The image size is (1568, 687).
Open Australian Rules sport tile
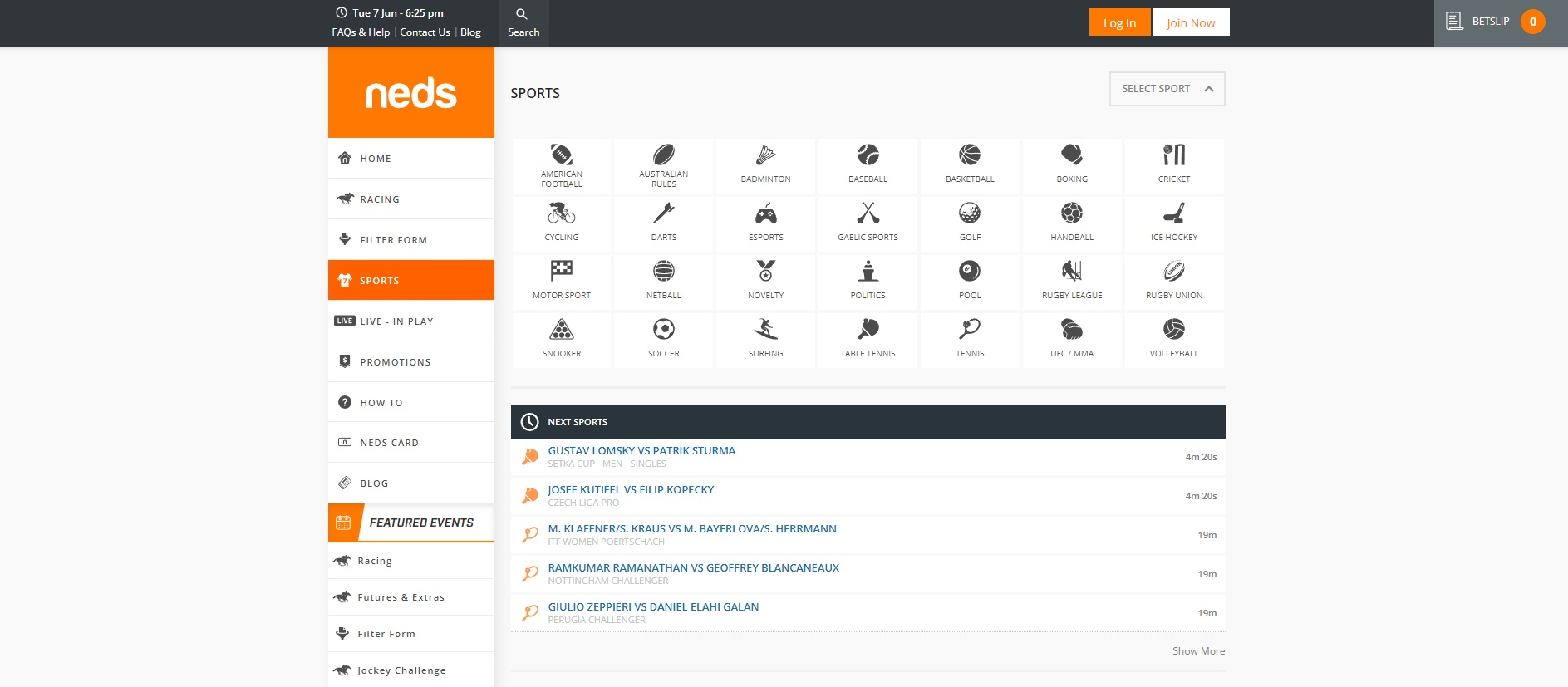tap(664, 166)
